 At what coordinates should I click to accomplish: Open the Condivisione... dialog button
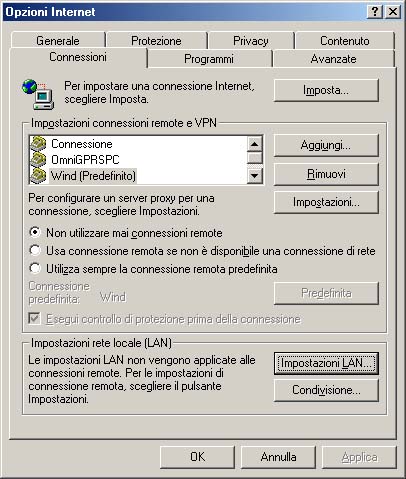[x=326, y=390]
